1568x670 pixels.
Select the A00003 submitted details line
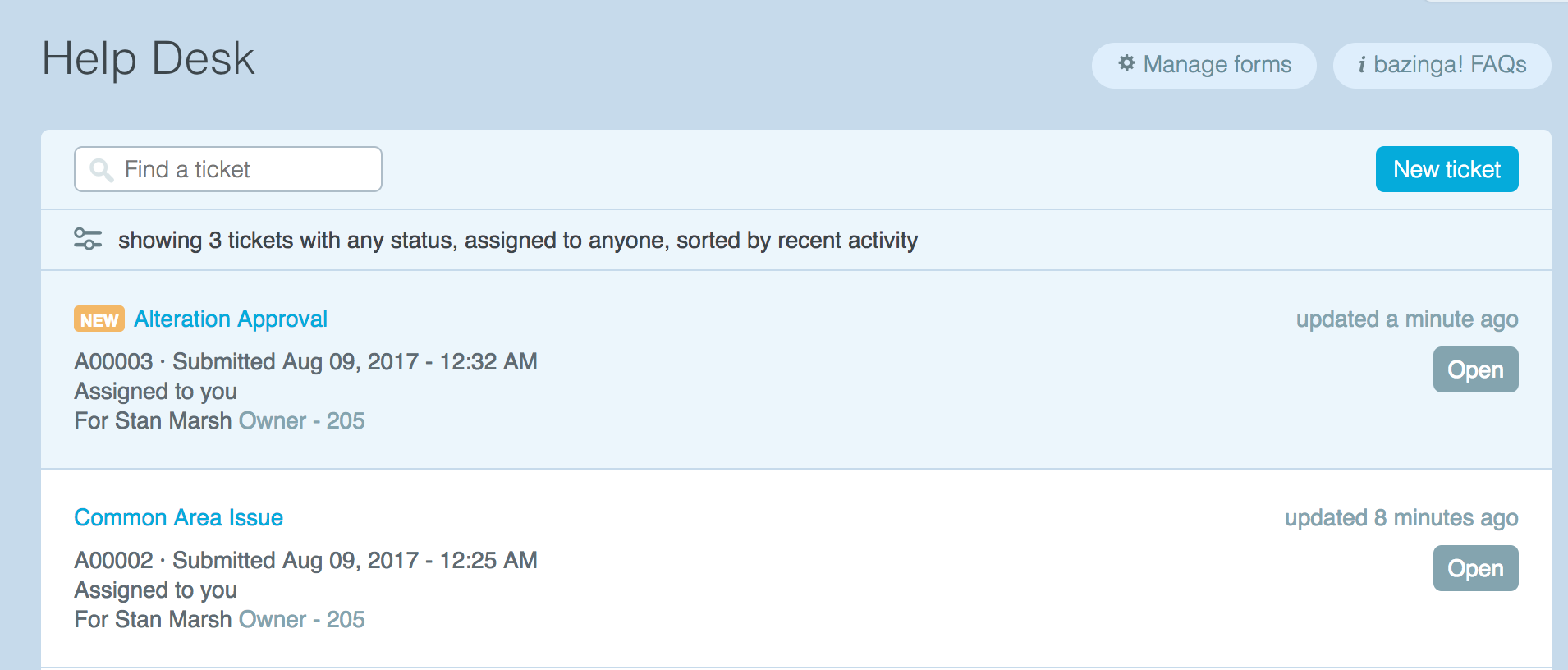pyautogui.click(x=305, y=362)
